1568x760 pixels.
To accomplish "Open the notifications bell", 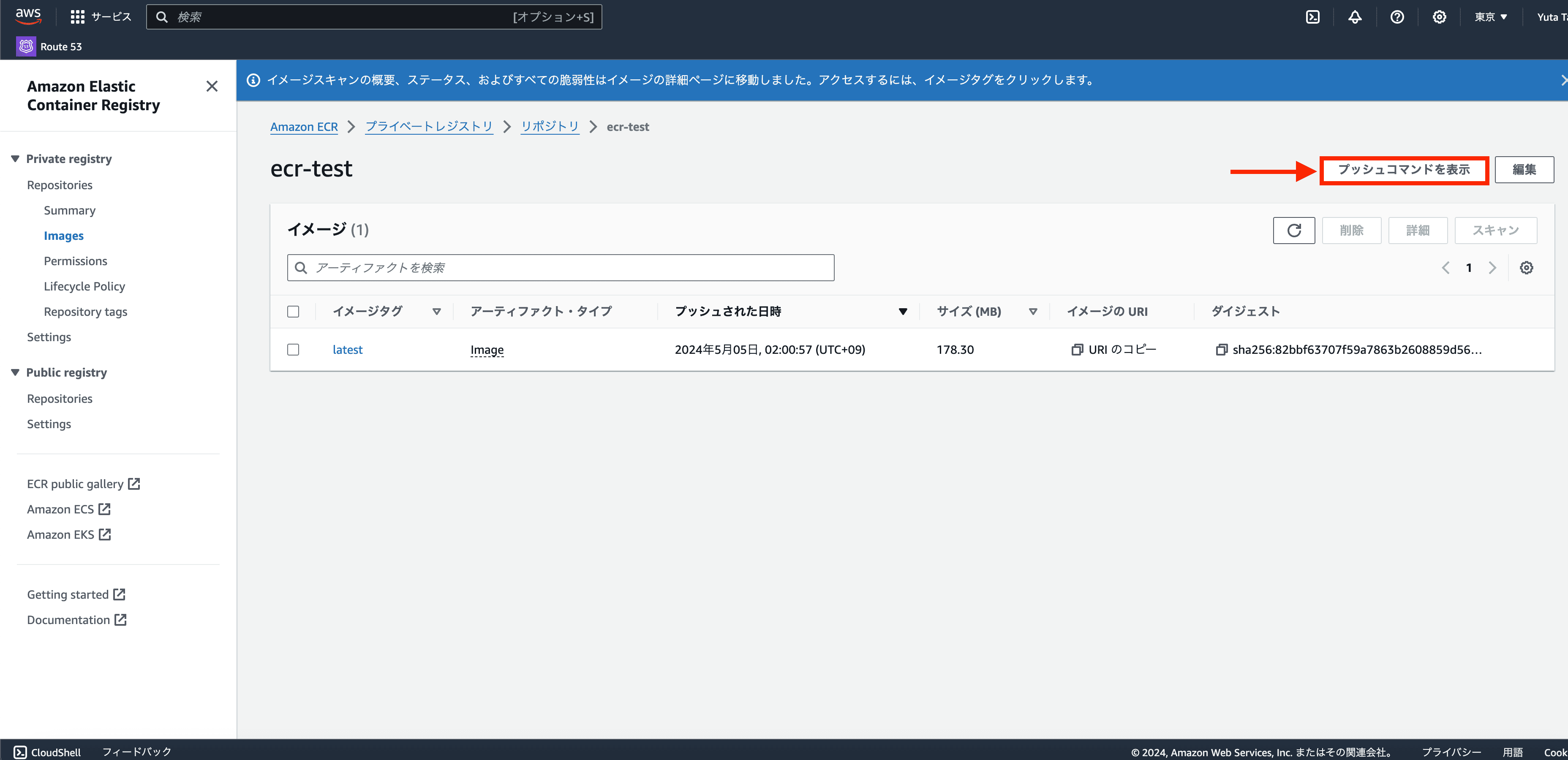I will click(1354, 17).
